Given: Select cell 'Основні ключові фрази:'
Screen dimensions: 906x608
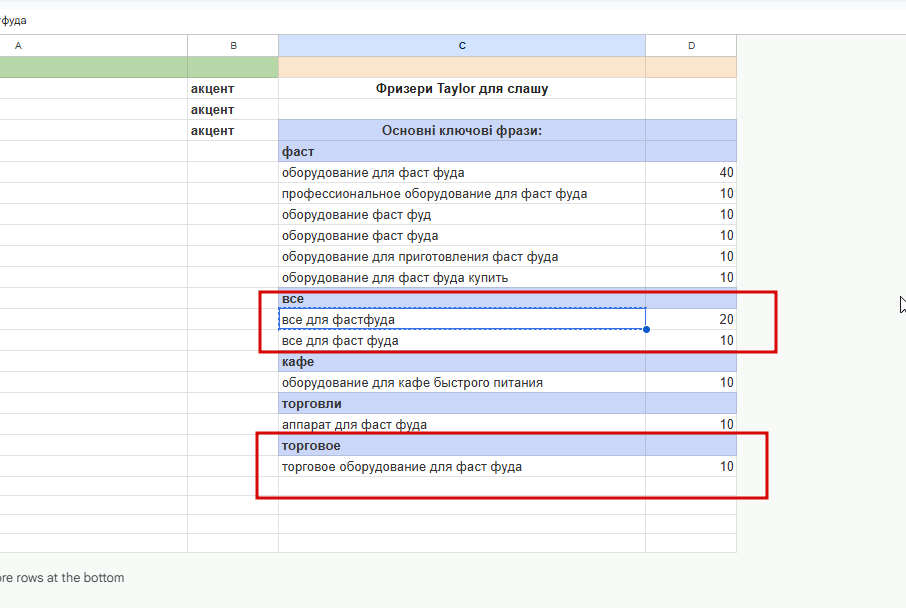Looking at the screenshot, I should pos(462,131).
